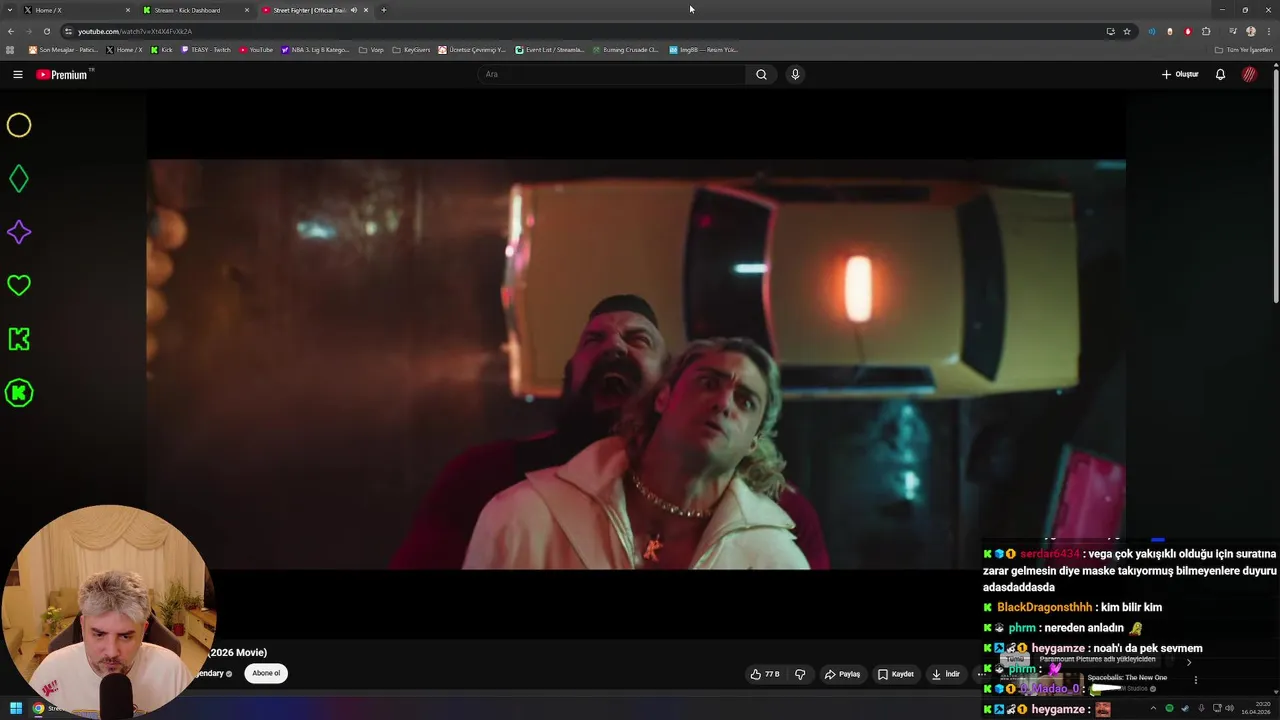Screen dimensions: 1280x720
Task: Go to YouTube Premium home logo
Action: pos(64,74)
